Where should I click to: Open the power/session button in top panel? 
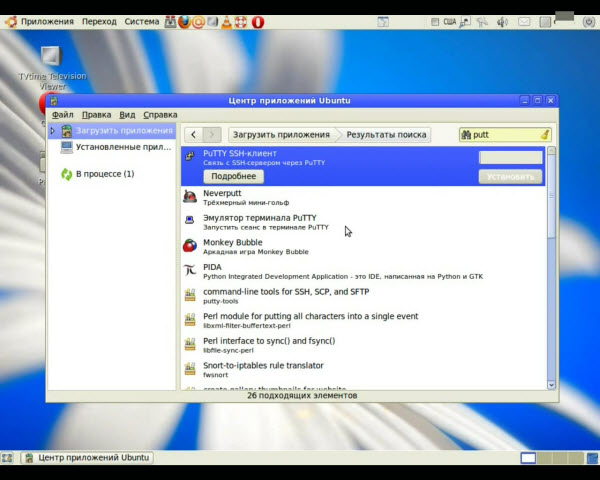coord(589,22)
